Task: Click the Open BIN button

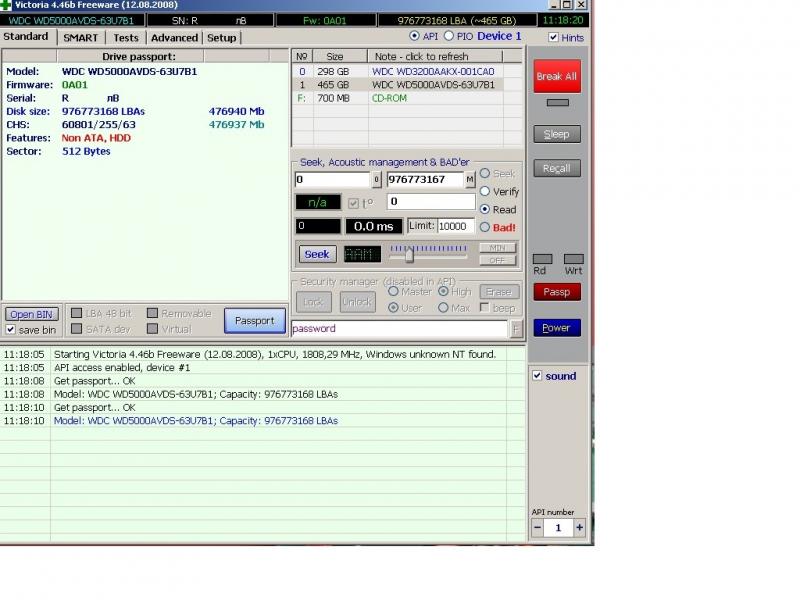Action: [32, 314]
